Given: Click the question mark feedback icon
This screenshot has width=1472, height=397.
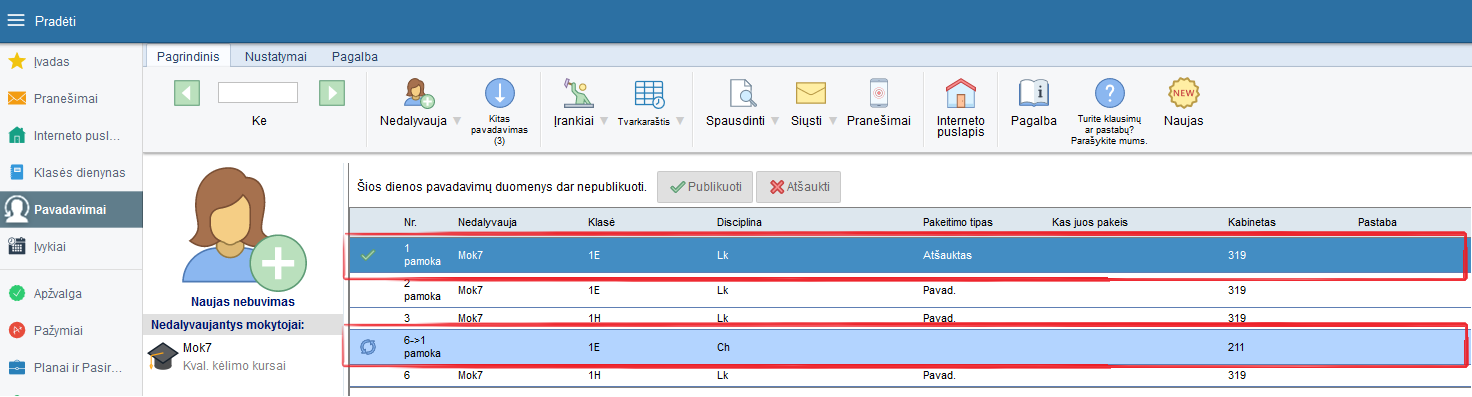Looking at the screenshot, I should (1110, 93).
